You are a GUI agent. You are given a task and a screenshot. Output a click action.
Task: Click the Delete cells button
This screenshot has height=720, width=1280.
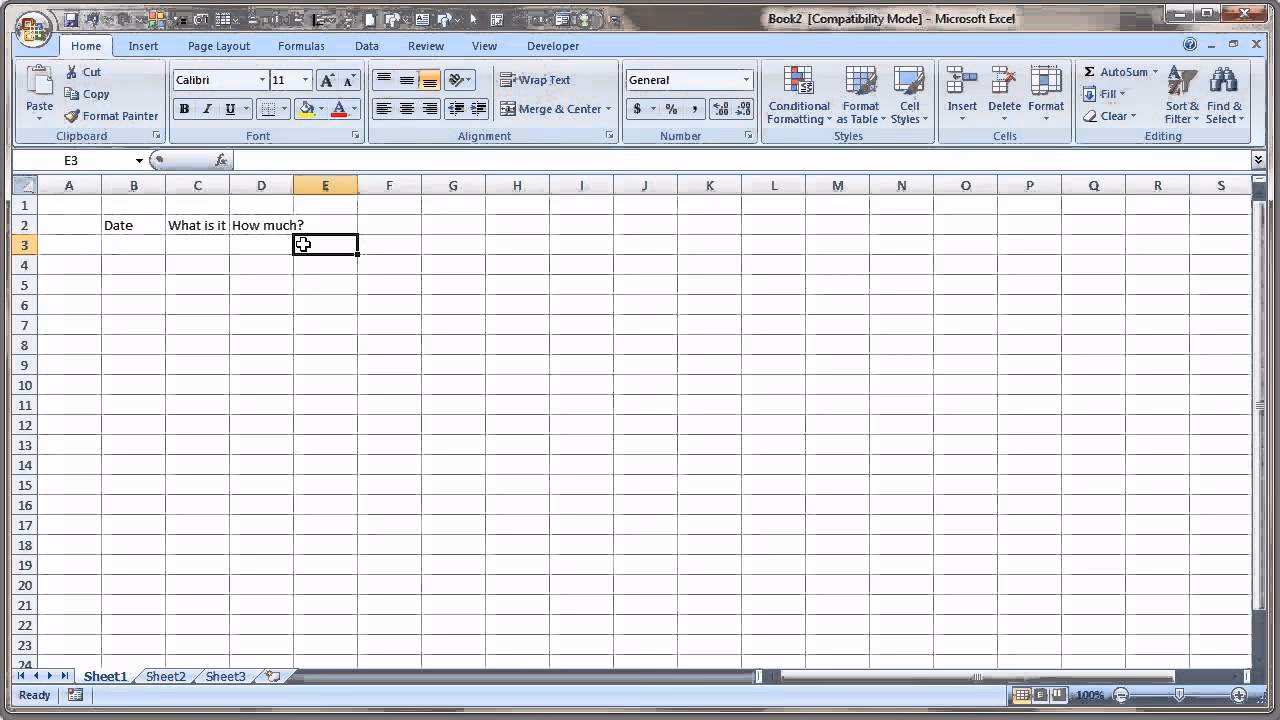click(1003, 95)
